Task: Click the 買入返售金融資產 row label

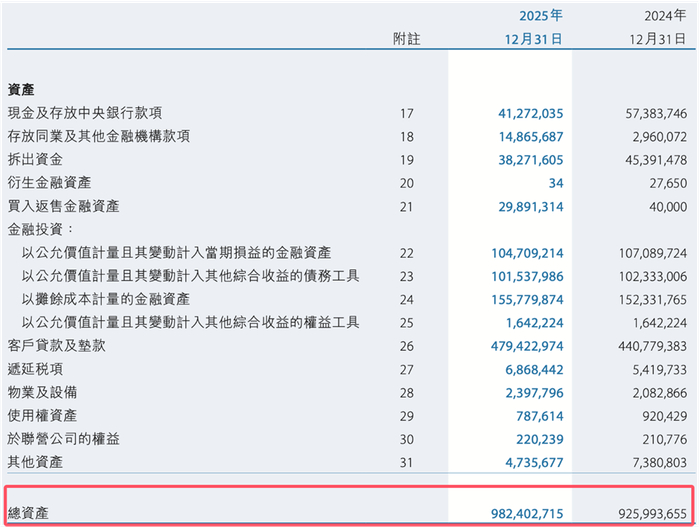Action: (x=63, y=206)
